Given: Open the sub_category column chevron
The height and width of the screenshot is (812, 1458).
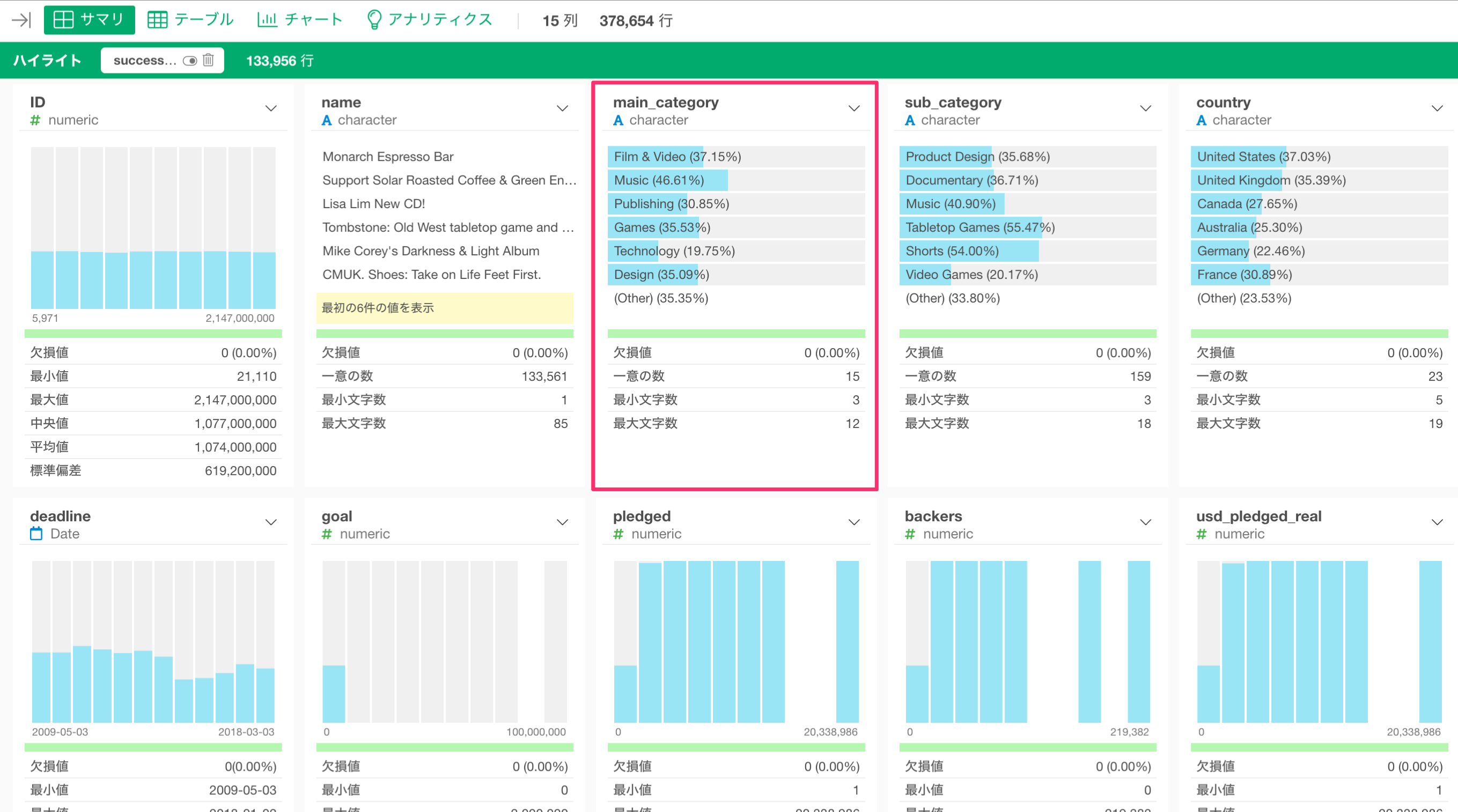Looking at the screenshot, I should pos(1145,109).
